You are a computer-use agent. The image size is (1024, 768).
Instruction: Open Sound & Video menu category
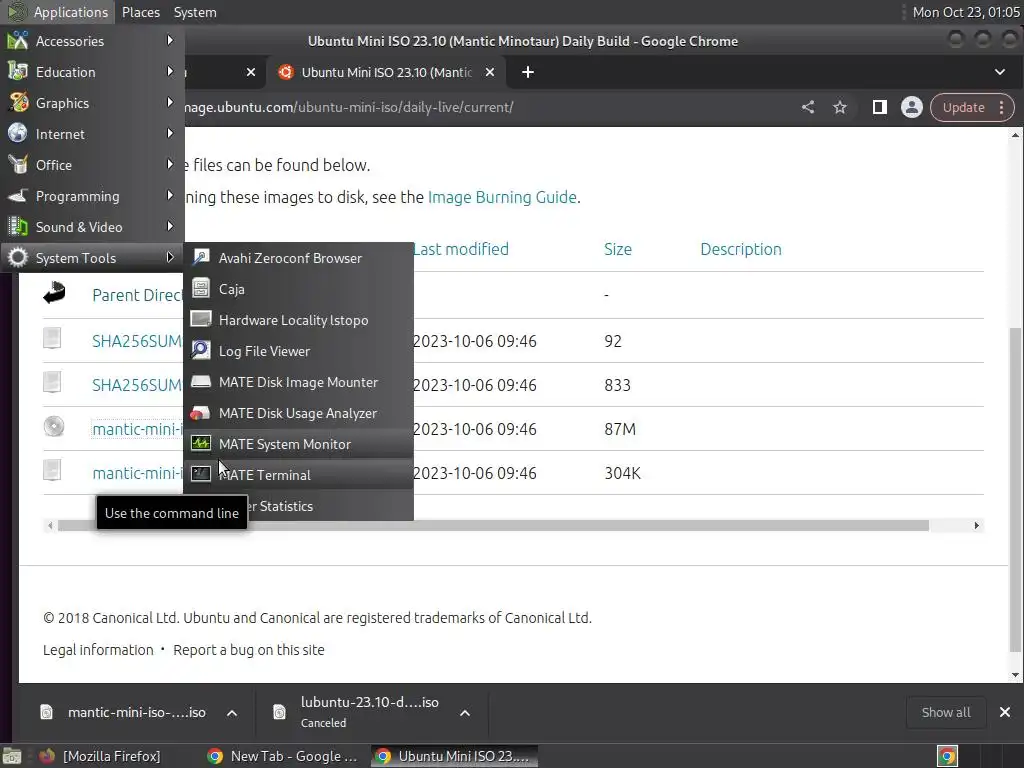click(92, 227)
